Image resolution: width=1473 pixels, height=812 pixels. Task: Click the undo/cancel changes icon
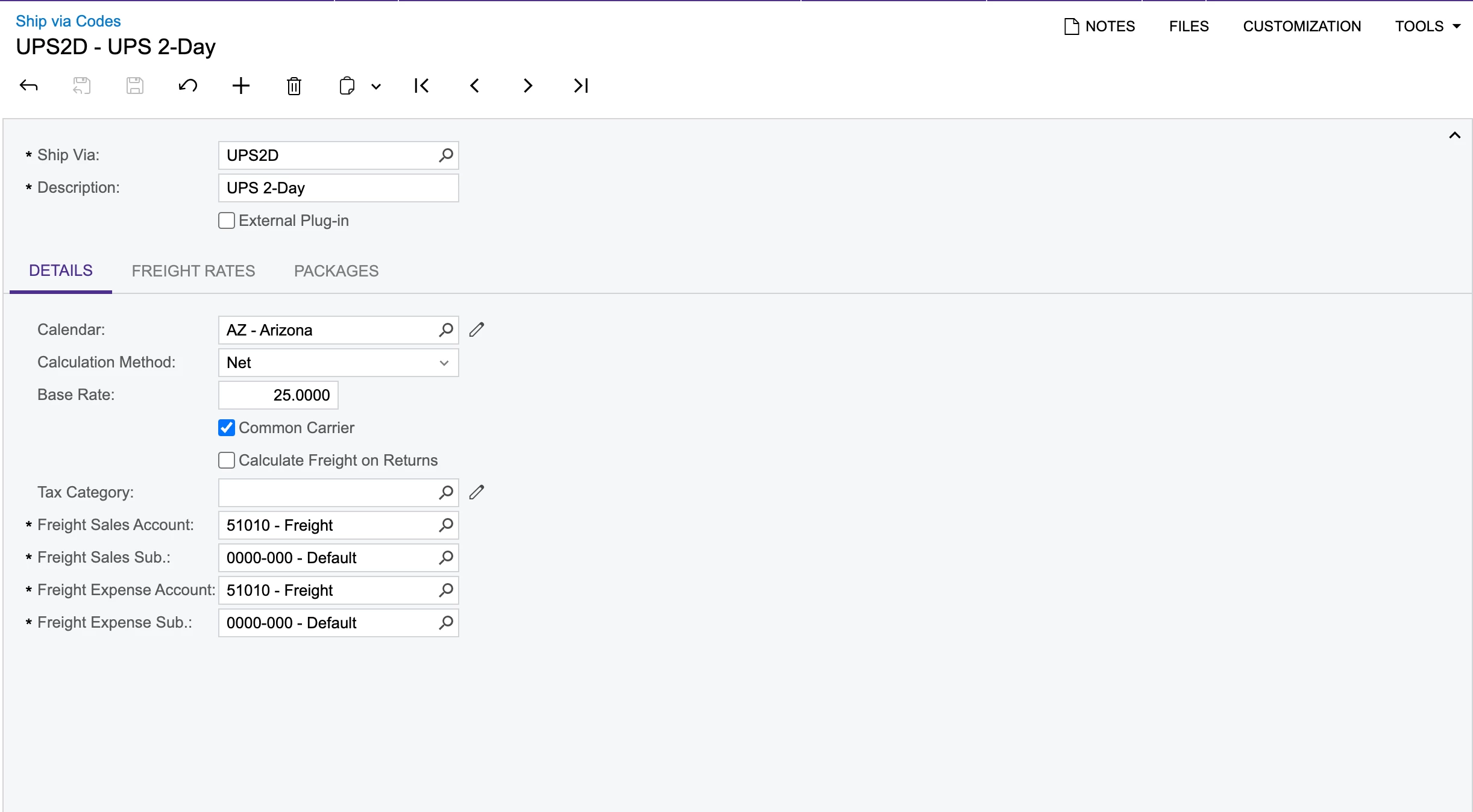coord(188,86)
